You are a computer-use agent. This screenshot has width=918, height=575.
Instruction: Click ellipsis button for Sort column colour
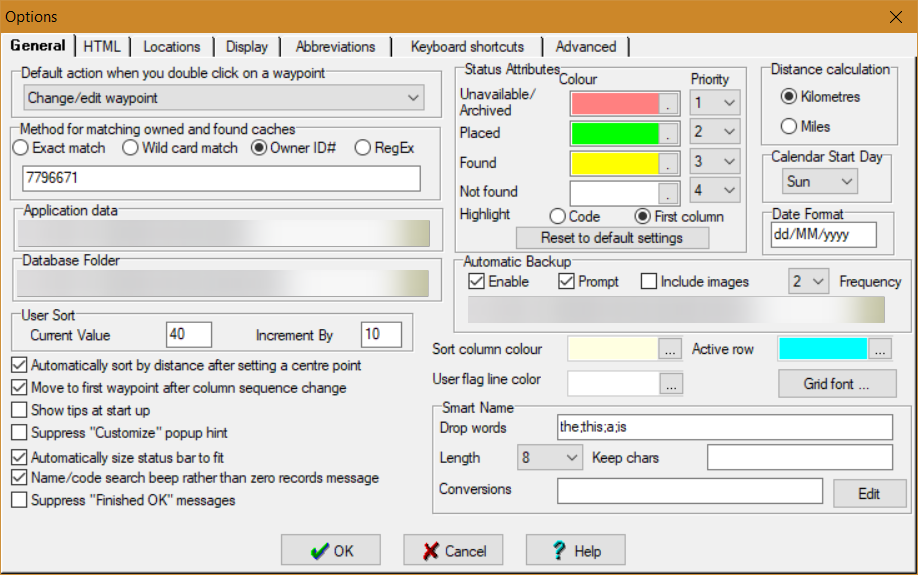tap(670, 349)
